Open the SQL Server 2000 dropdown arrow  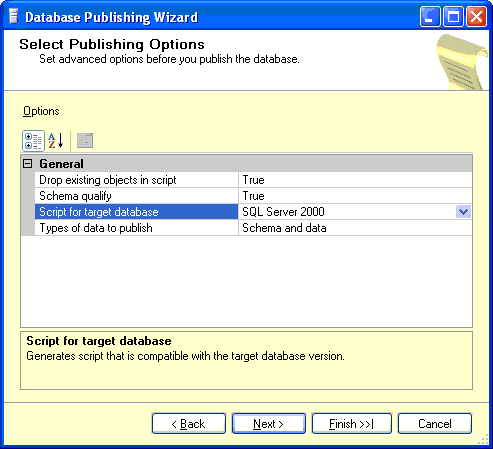tap(463, 212)
